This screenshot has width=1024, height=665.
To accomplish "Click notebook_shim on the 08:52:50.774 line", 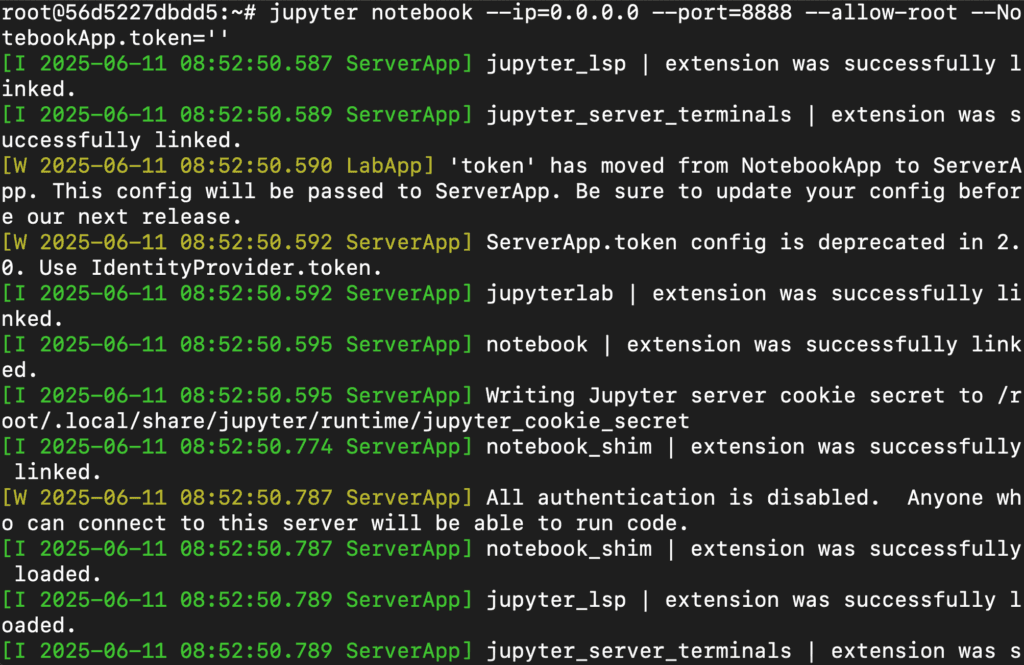I will click(569, 447).
